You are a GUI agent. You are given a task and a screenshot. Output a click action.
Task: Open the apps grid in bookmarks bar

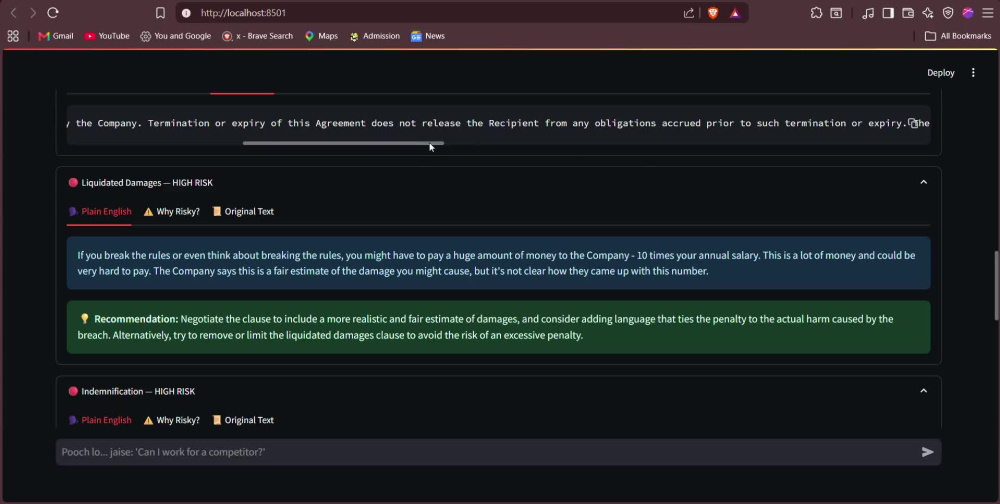pyautogui.click(x=13, y=36)
